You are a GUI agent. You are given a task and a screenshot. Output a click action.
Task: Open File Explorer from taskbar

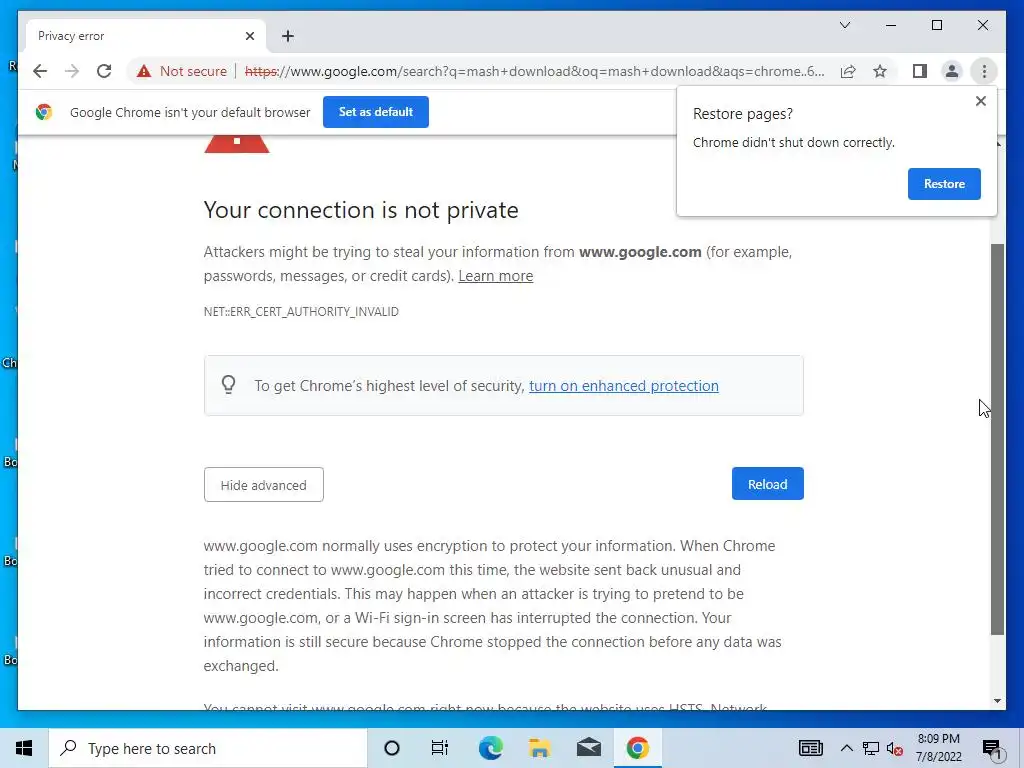point(539,748)
